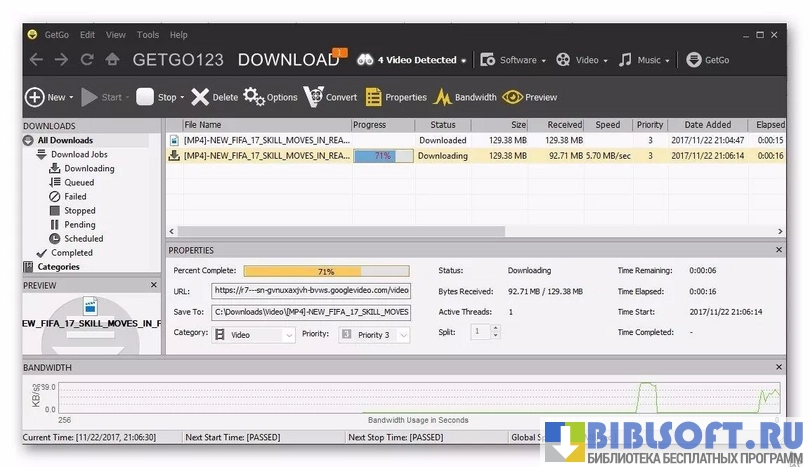Click the Bandwidth toolbar icon
Screen dimensions: 810x467
[443, 97]
